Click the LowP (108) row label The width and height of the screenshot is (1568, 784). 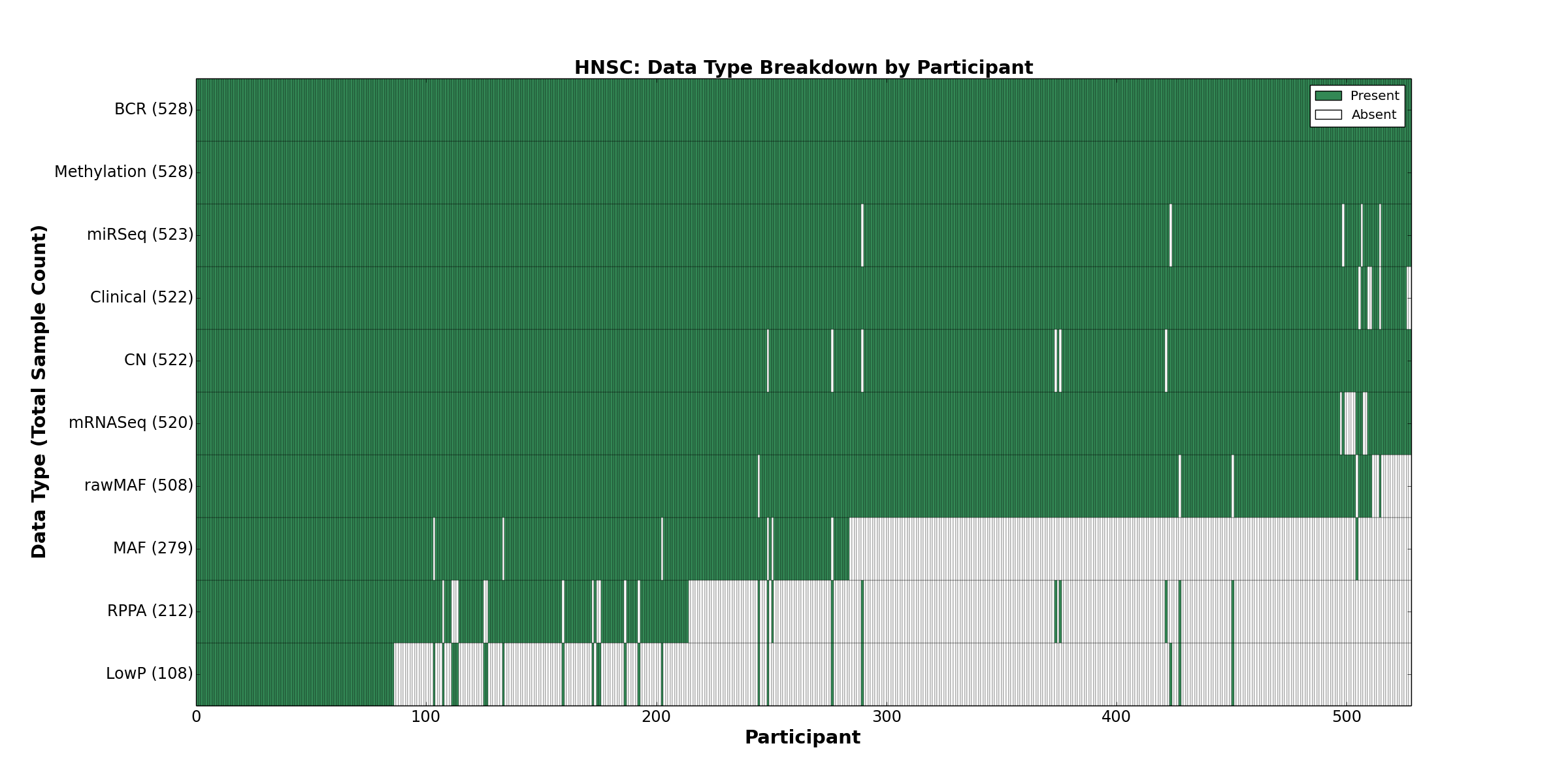coord(150,674)
